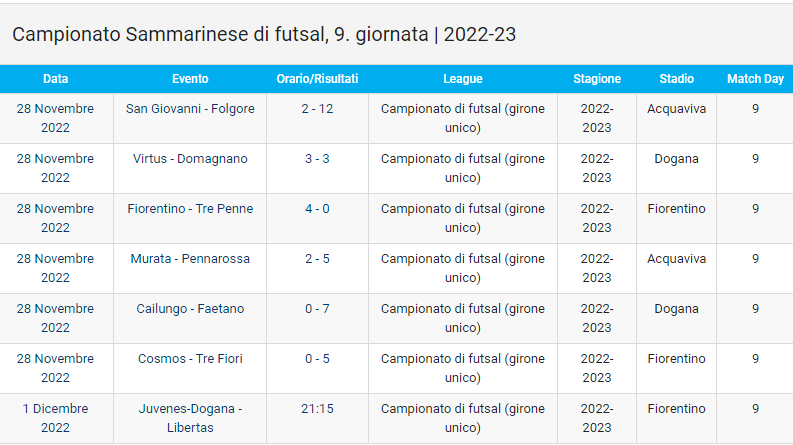
Task: Sort table by the Data column header
Action: click(56, 79)
